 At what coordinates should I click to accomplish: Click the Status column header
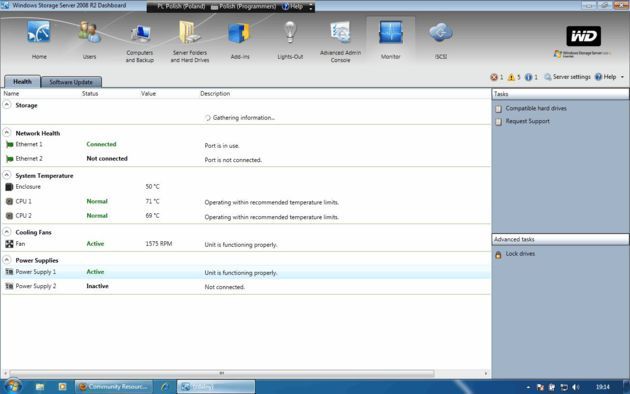(90, 94)
